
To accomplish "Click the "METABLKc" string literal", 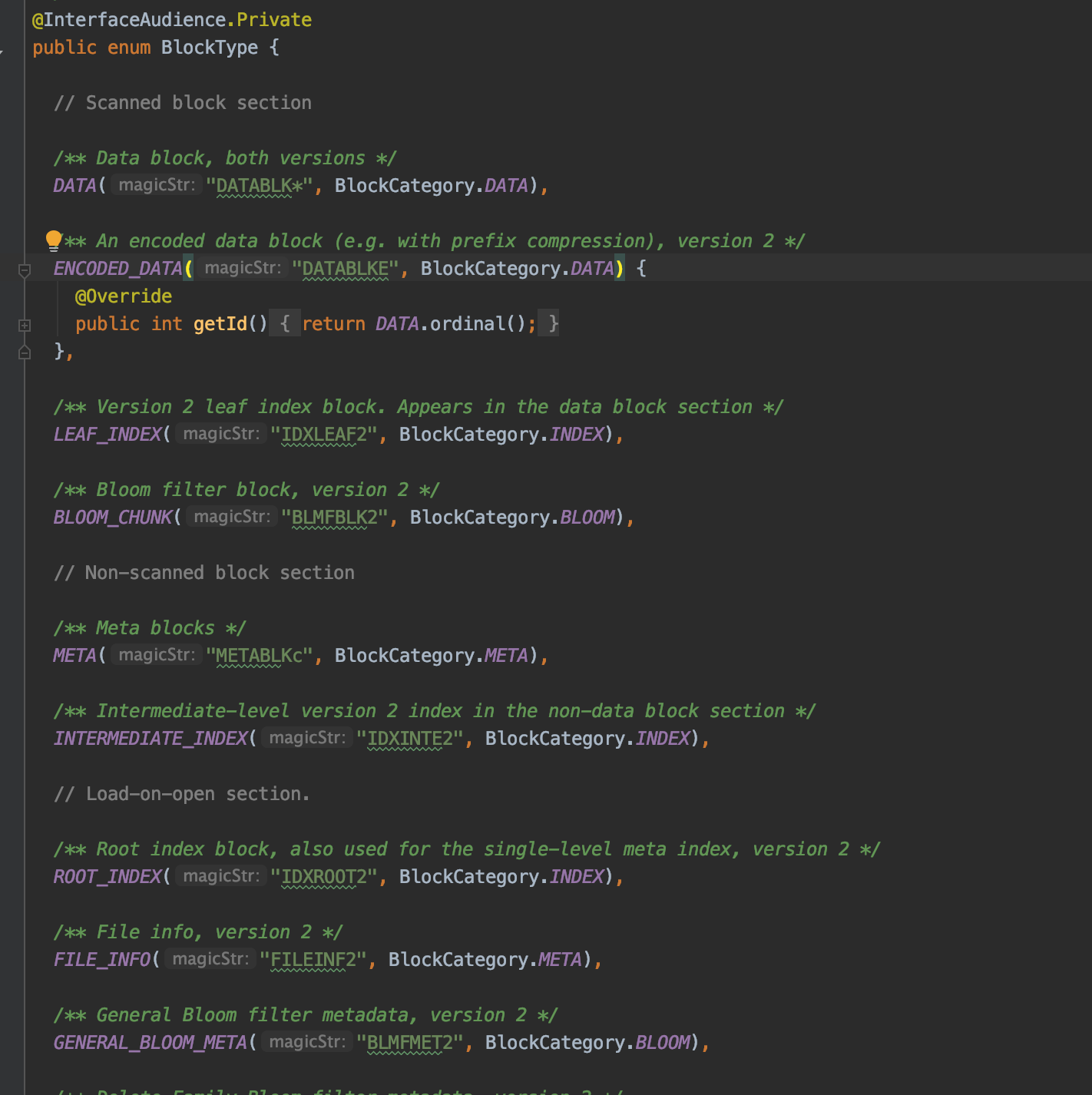I will click(x=259, y=656).
